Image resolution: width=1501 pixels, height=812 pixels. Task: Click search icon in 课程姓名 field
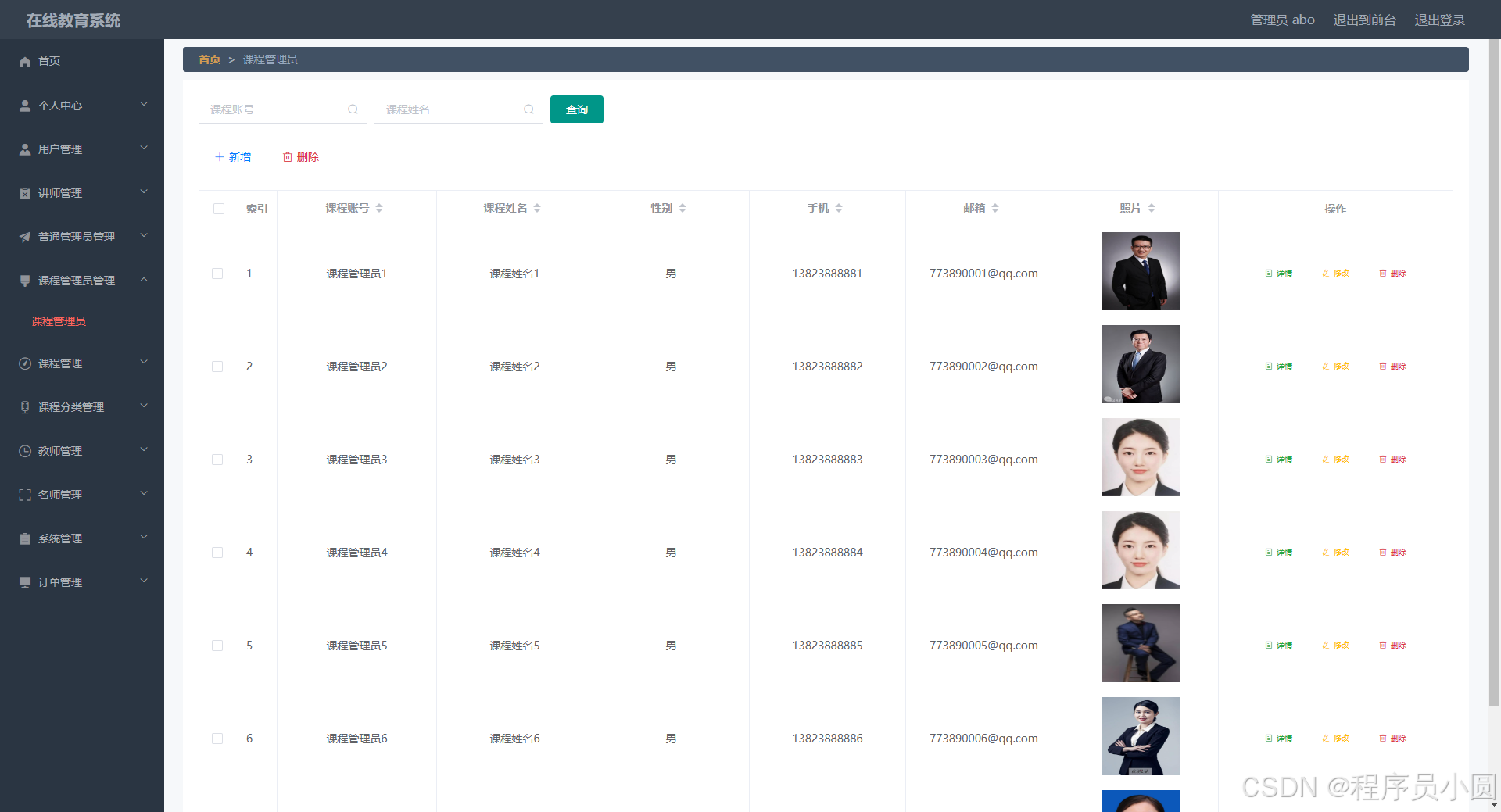point(529,109)
